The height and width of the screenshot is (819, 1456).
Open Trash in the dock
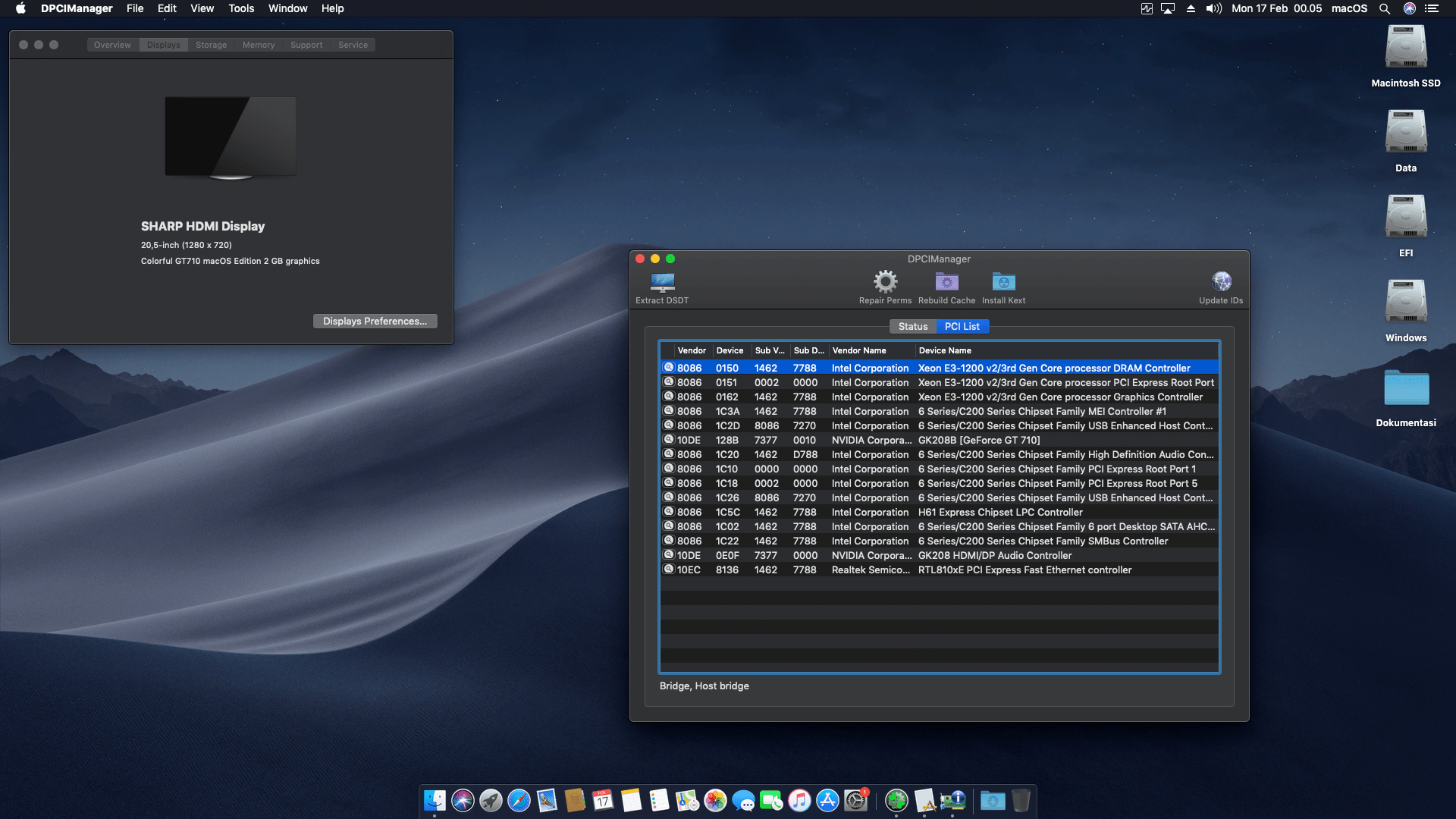click(1021, 800)
